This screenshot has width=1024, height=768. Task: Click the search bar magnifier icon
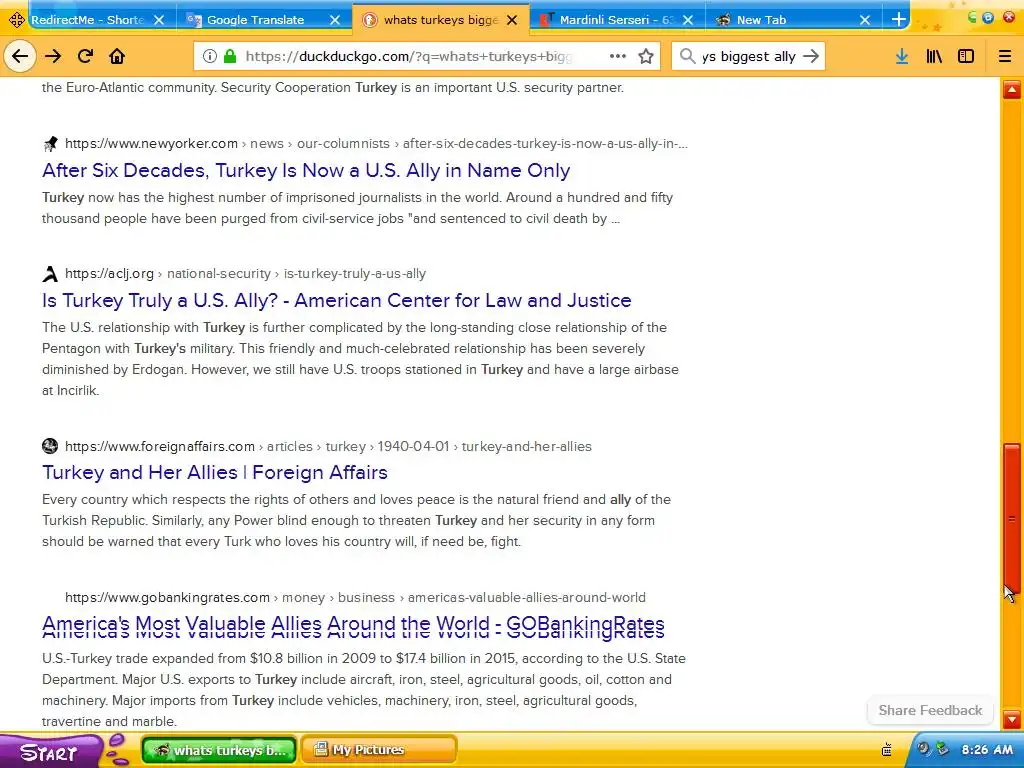[x=687, y=56]
